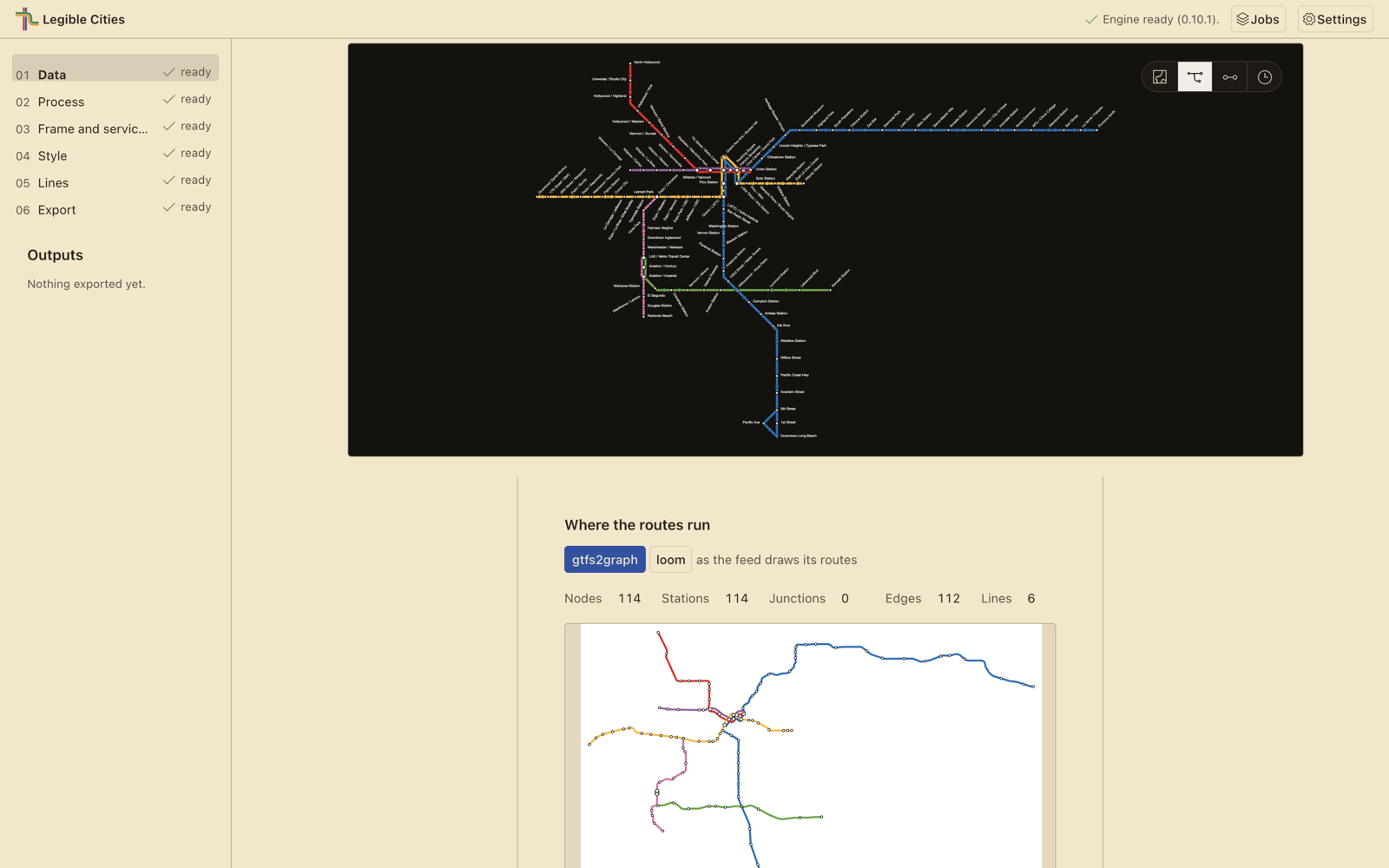
Task: Click the Legible Cities title text
Action: 84,19
